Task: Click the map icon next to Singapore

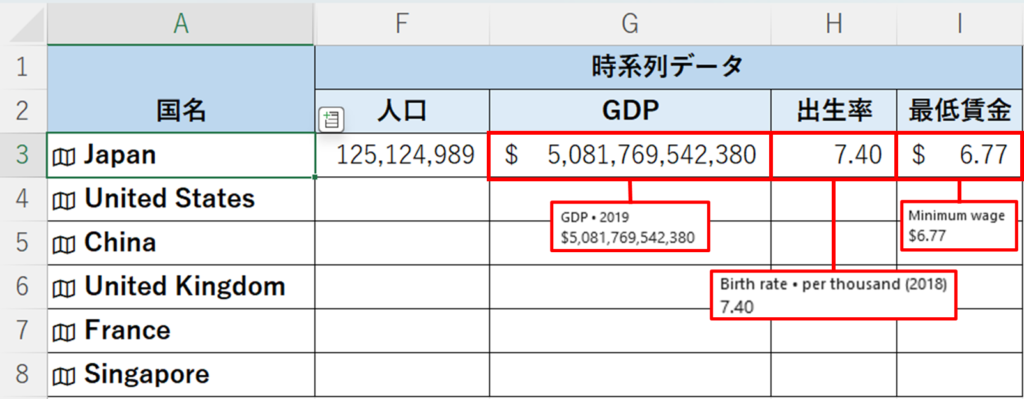Action: pos(63,375)
